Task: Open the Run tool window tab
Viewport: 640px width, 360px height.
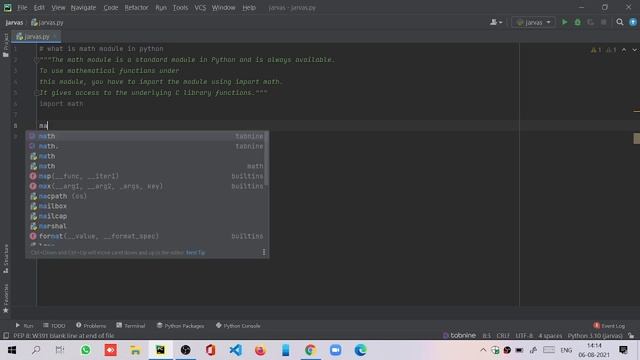Action: coord(24,326)
